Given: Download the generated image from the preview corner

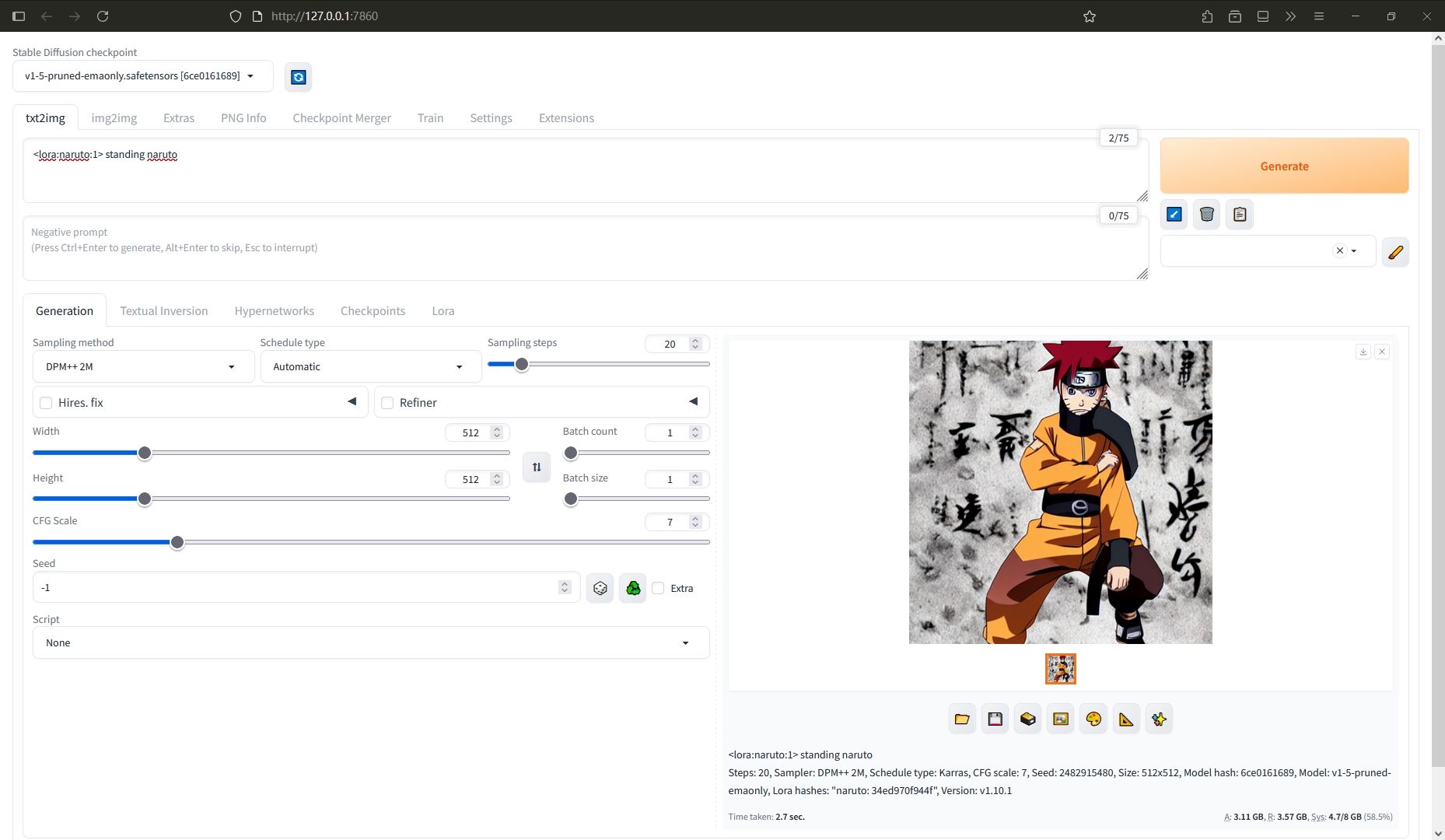Looking at the screenshot, I should [x=1363, y=352].
